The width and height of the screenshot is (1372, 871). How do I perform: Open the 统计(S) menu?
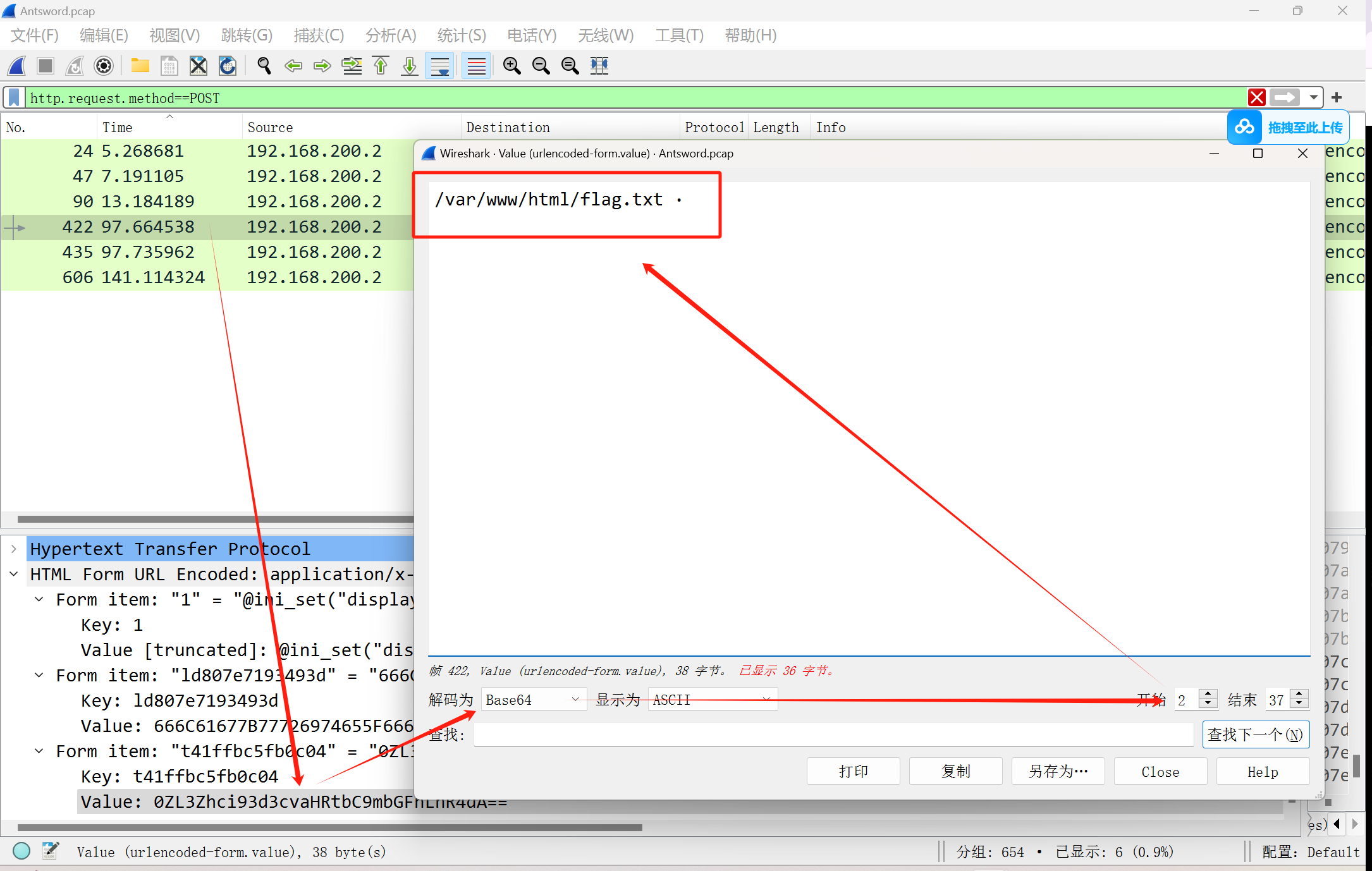462,35
